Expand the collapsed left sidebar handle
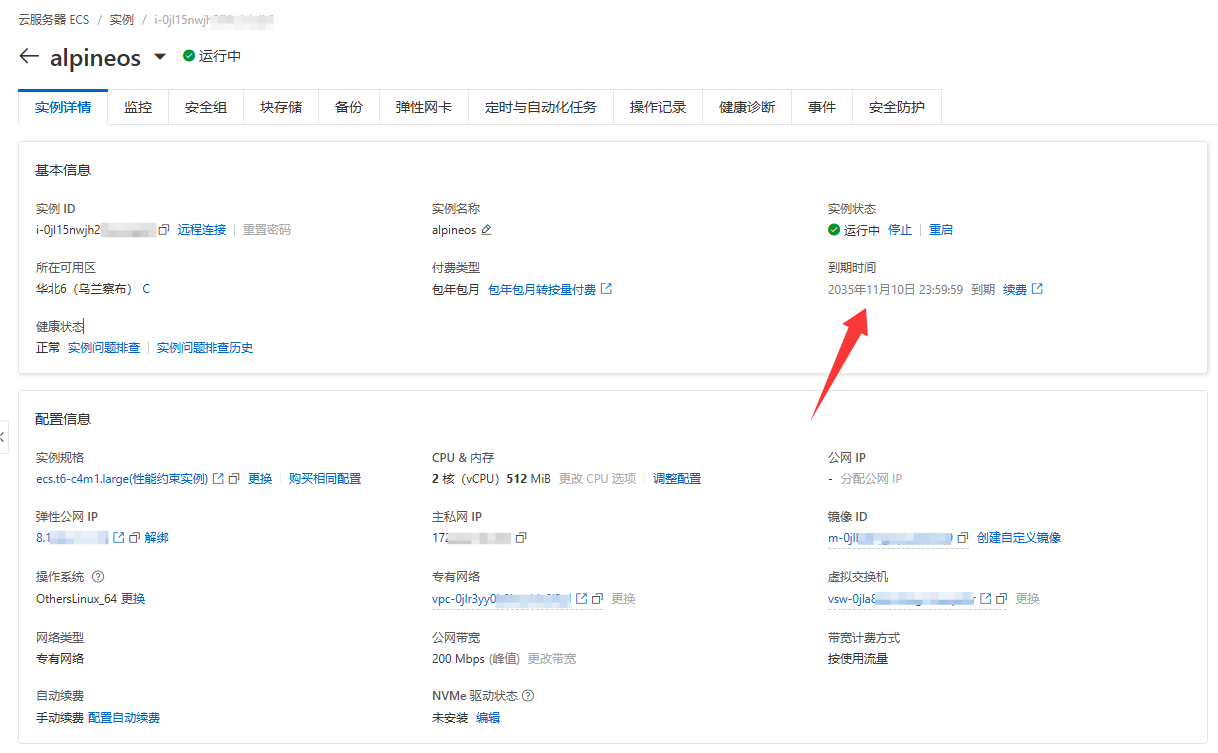Image resolution: width=1218 pixels, height=753 pixels. coord(3,437)
